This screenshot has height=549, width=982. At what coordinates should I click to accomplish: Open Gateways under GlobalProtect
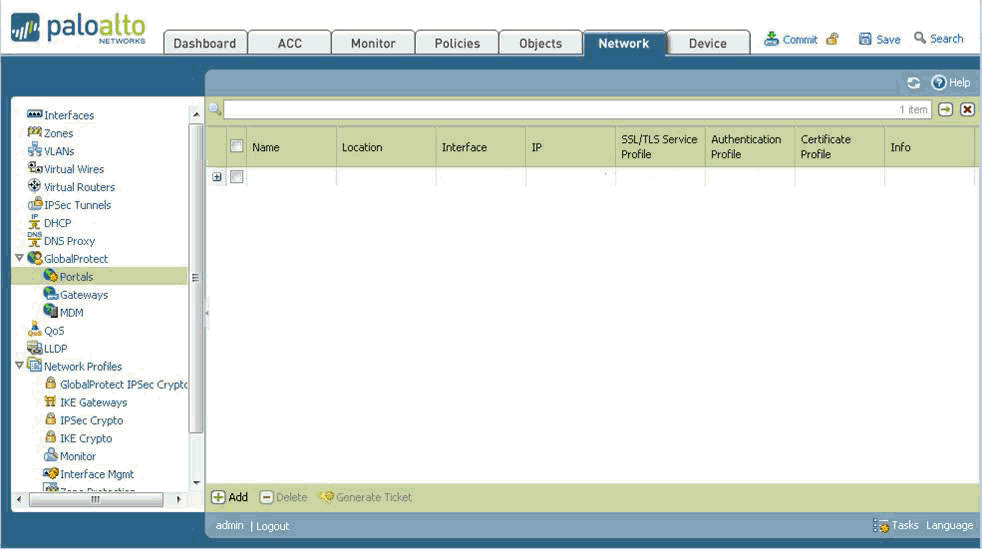[x=83, y=295]
